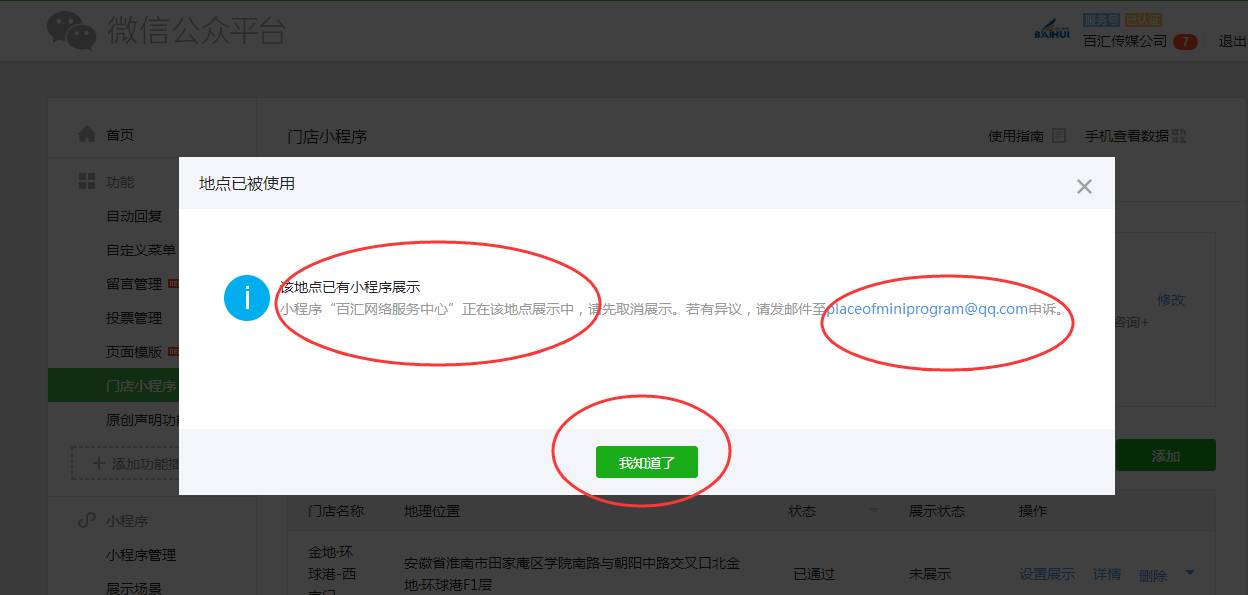Click the 未展示 display status cell
Image resolution: width=1248 pixels, height=595 pixels.
tap(930, 574)
